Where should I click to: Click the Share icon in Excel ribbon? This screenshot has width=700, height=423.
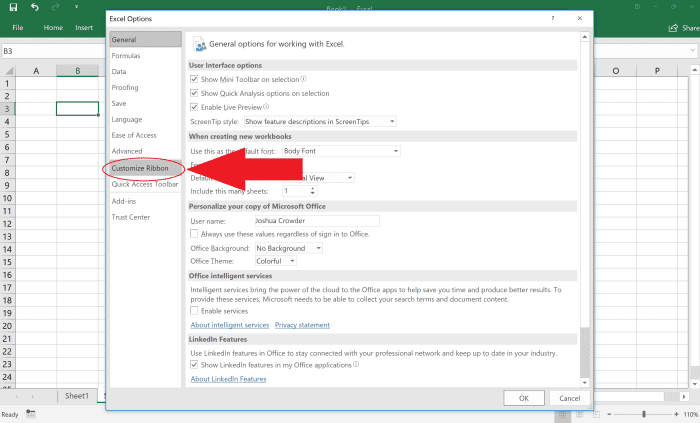click(x=673, y=28)
